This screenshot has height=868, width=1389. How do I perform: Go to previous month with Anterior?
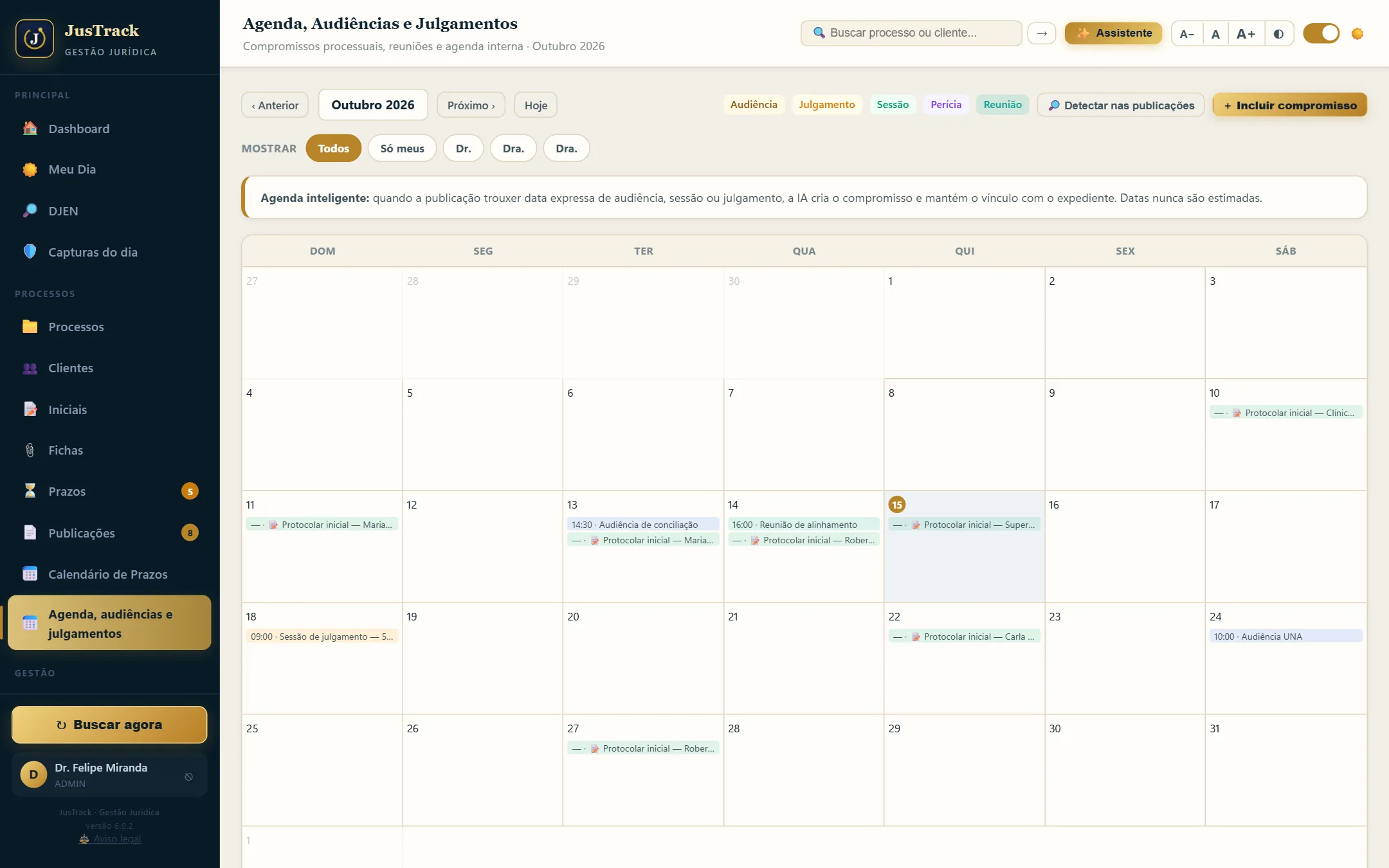(x=275, y=105)
